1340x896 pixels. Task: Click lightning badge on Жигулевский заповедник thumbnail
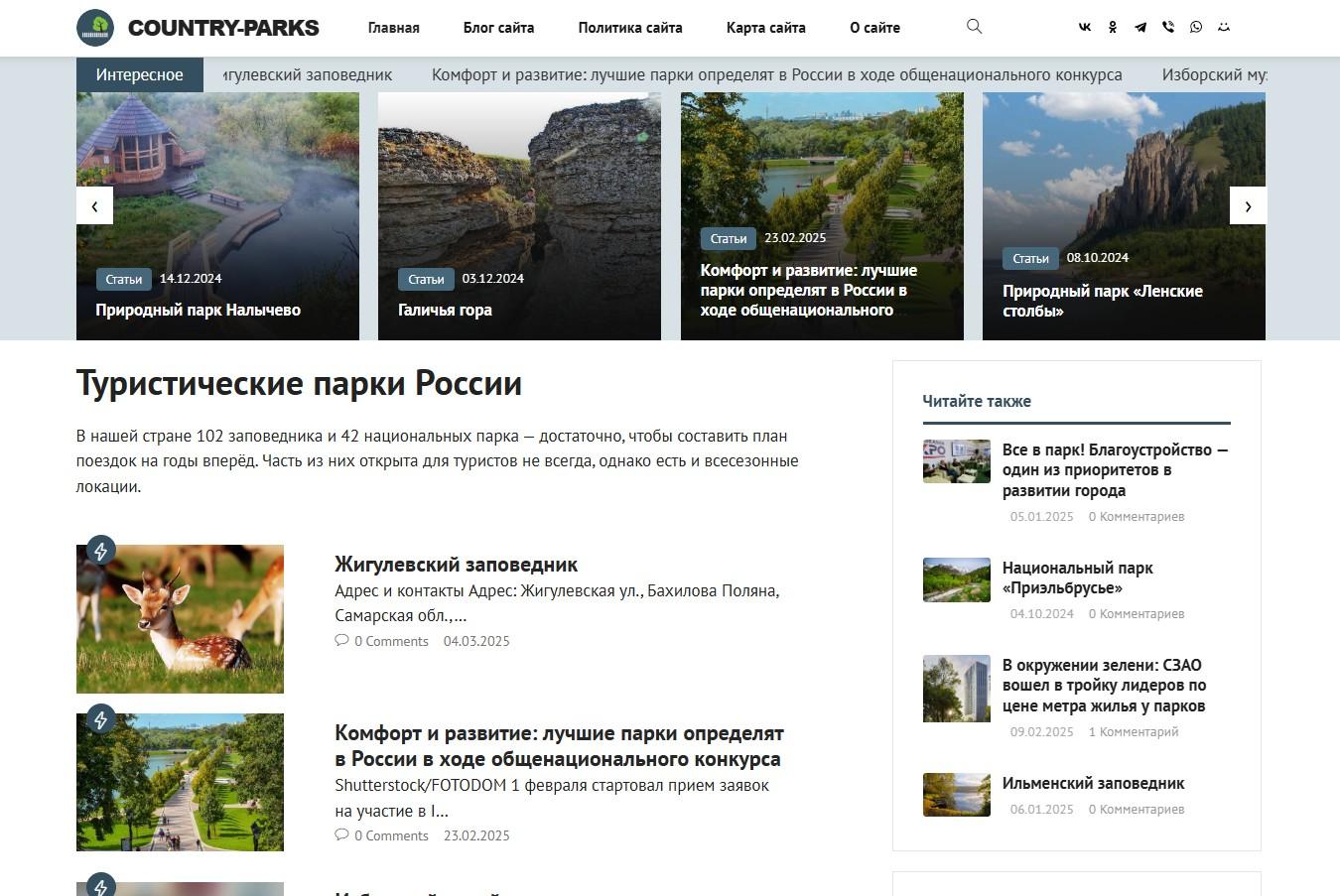[x=101, y=550]
